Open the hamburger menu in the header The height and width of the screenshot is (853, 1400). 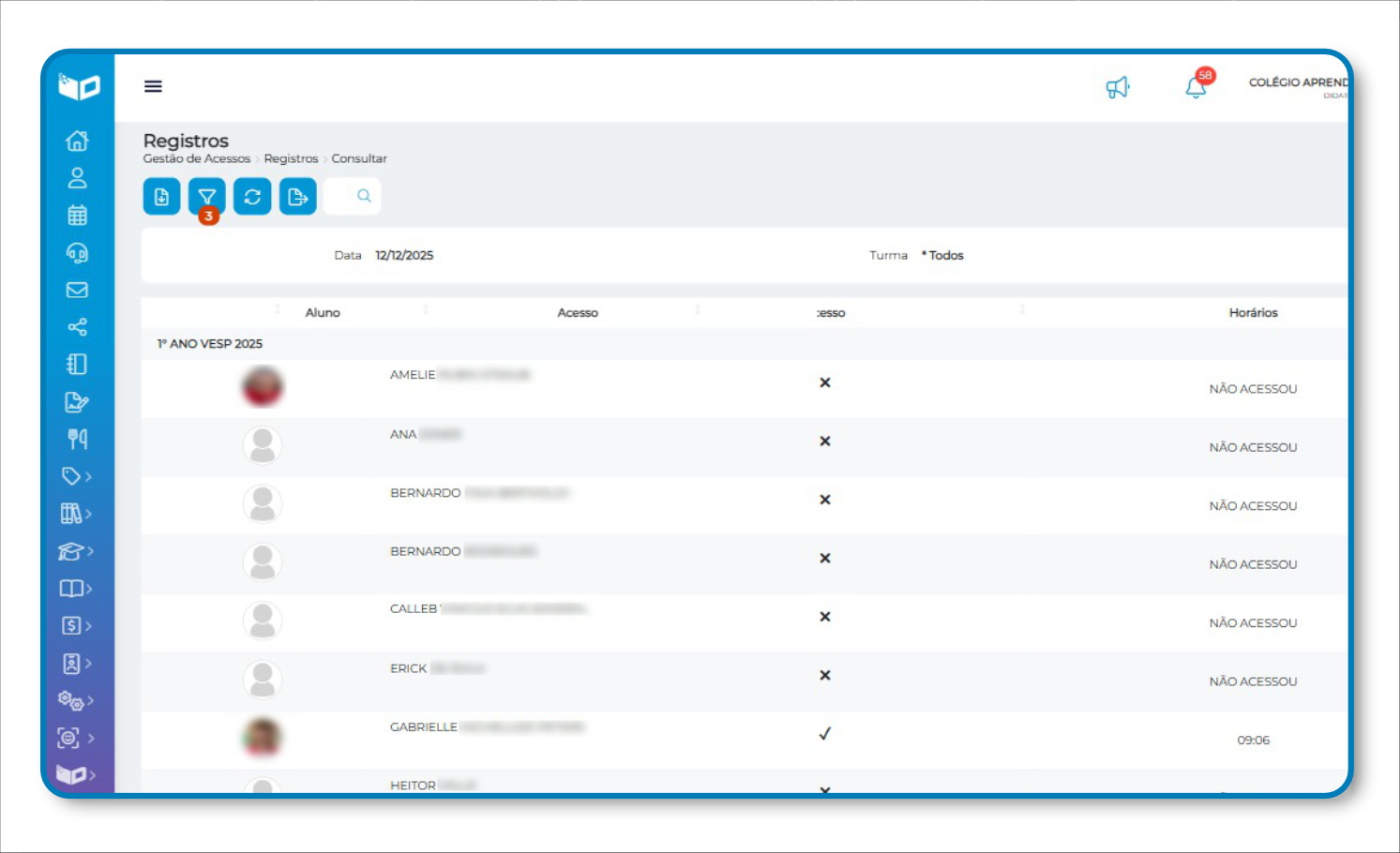(153, 86)
